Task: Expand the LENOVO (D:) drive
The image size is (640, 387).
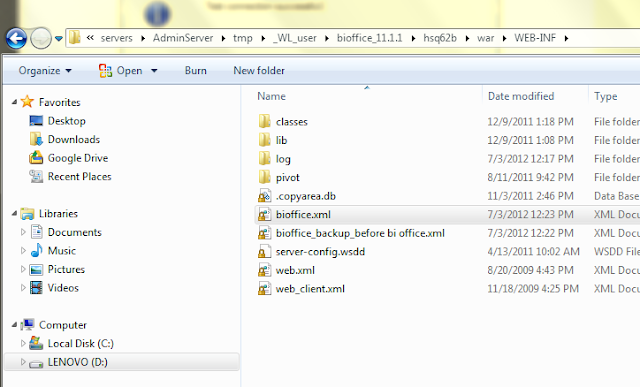Action: (23, 362)
